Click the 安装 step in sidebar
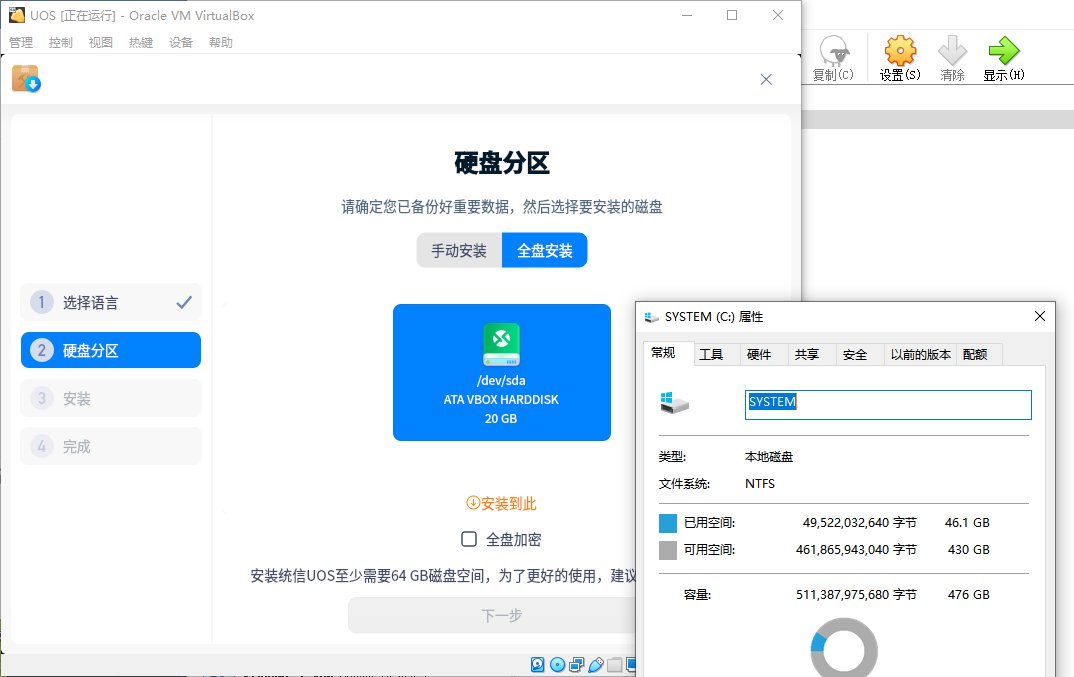Screen dimensions: 1074x677 (111, 398)
